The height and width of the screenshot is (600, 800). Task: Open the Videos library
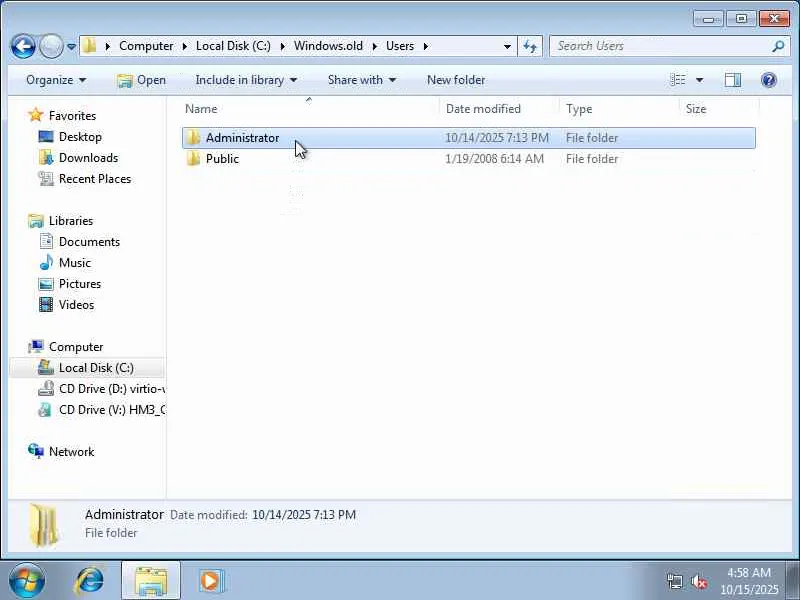tap(76, 305)
